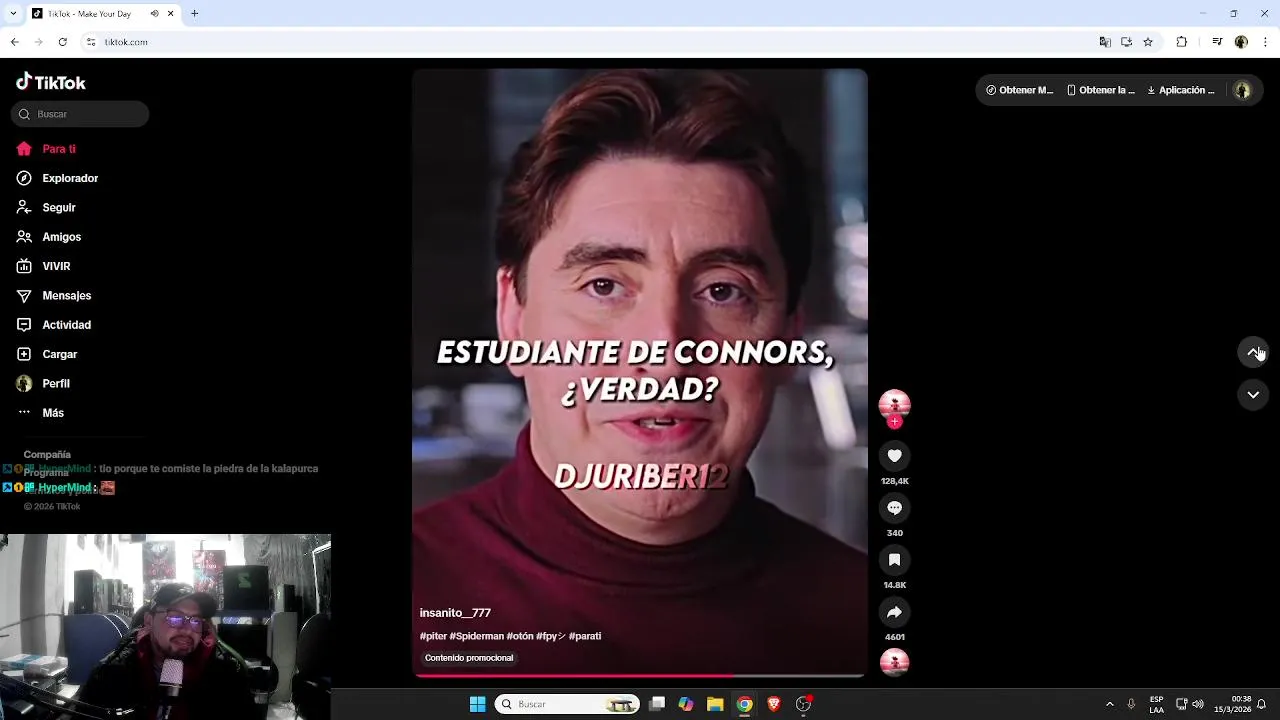Open the volume control in system tray
This screenshot has height=720, width=1280.
click(1198, 704)
